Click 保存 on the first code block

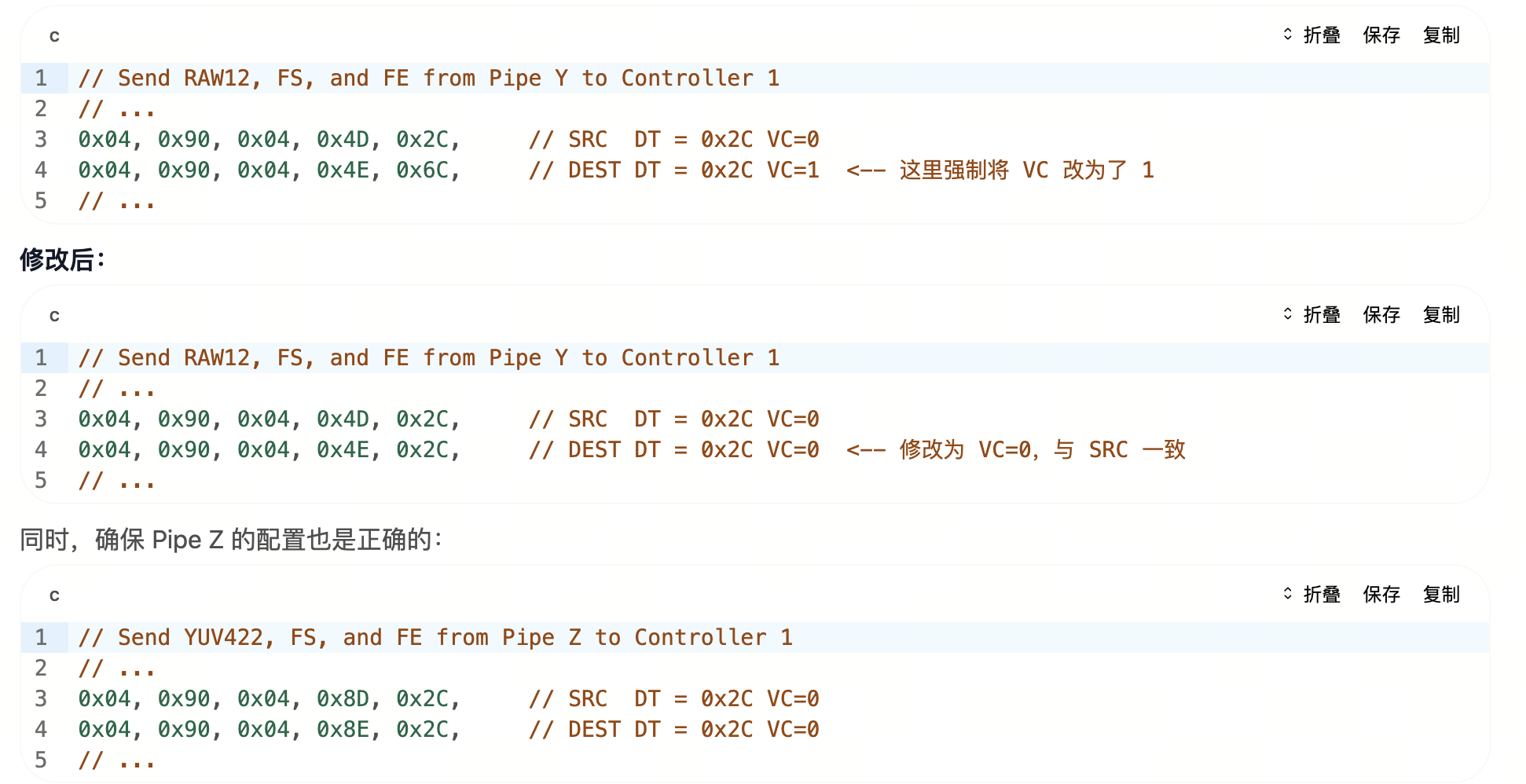(x=1381, y=35)
